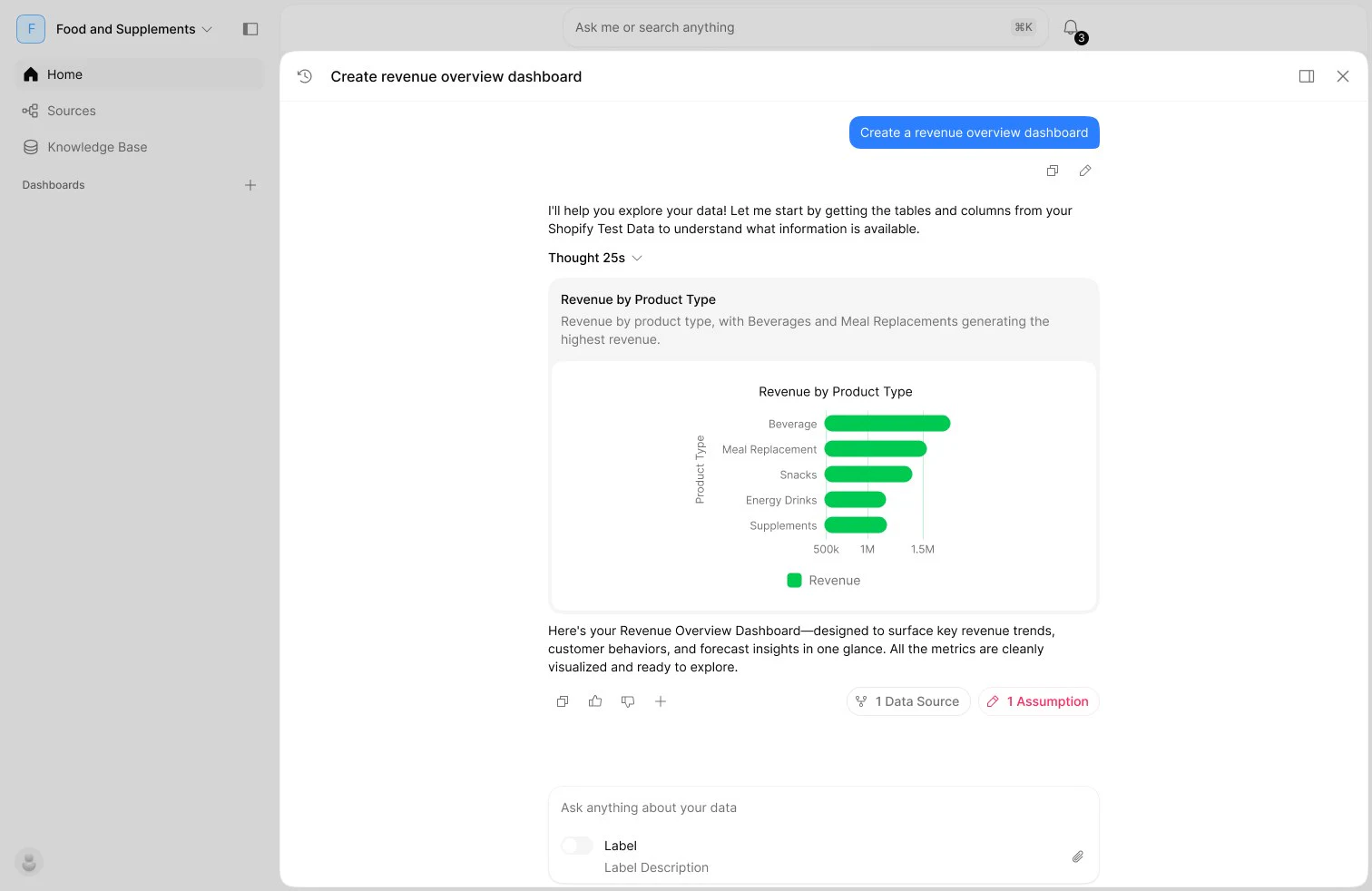
Task: Copy the user's prompt message
Action: point(1053,171)
